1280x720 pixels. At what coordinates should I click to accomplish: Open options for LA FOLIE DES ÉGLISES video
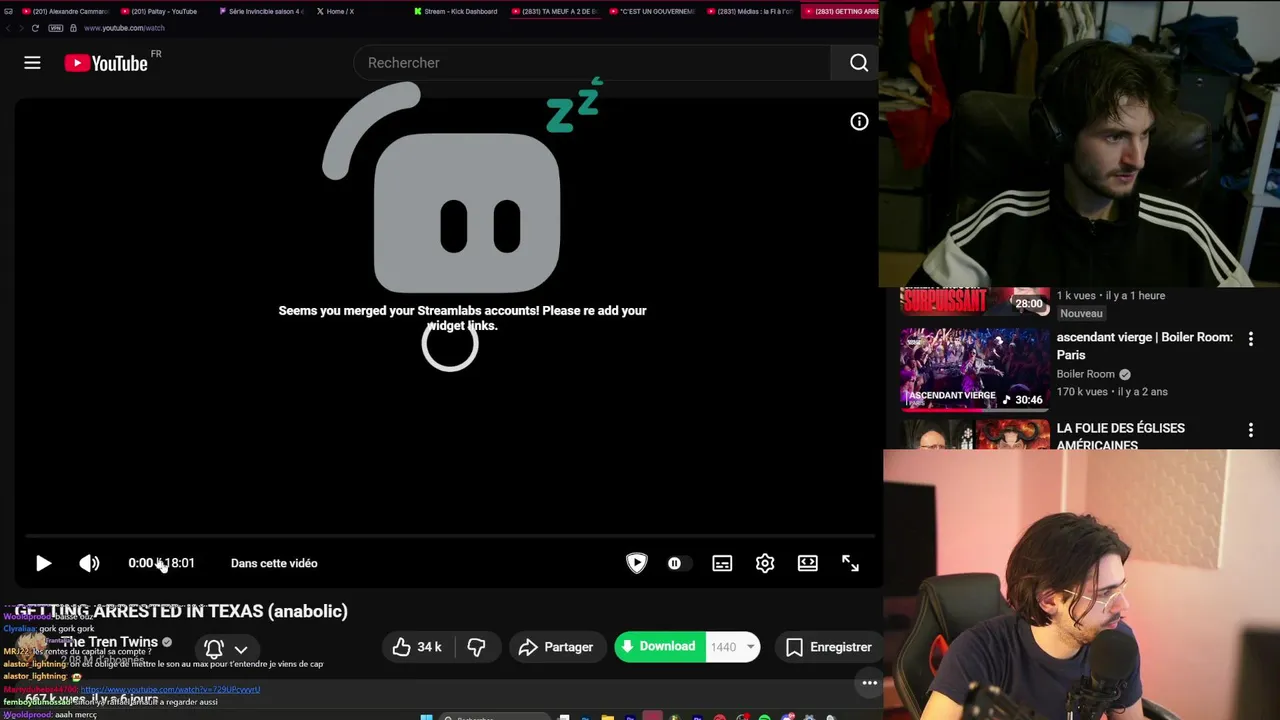coord(1250,430)
